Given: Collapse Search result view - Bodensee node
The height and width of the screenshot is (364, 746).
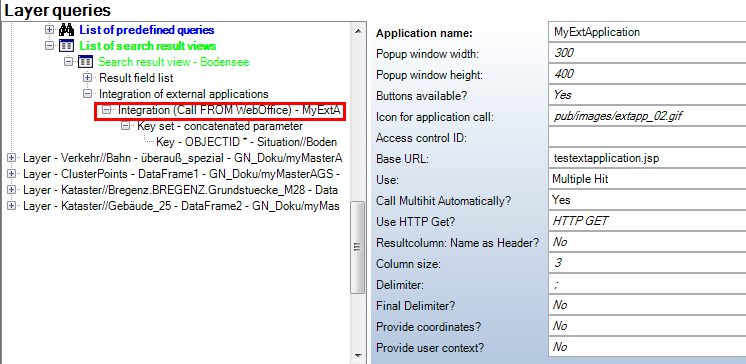Looking at the screenshot, I should [68, 62].
